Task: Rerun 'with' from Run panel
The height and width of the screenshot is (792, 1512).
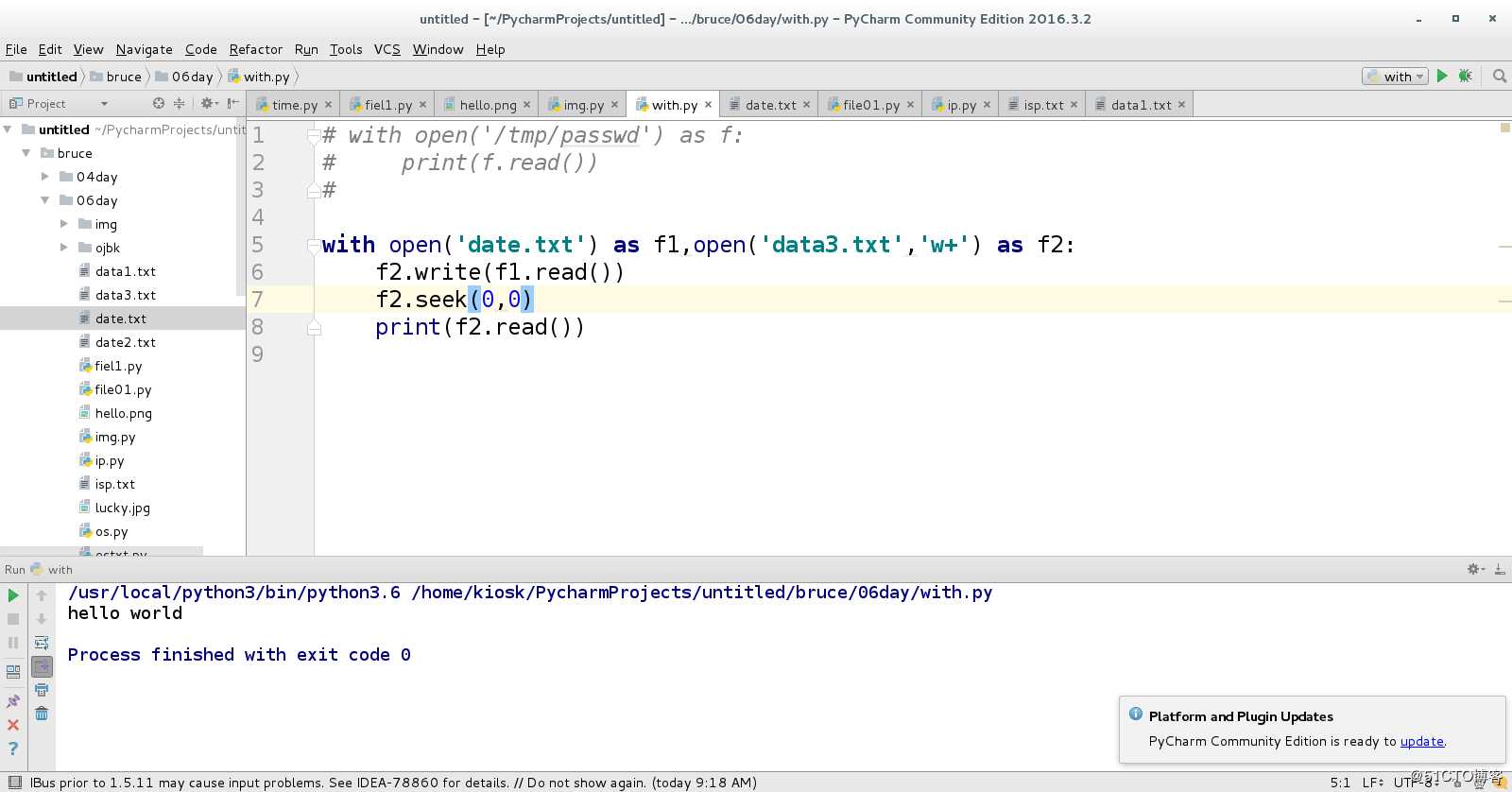Action: (13, 595)
